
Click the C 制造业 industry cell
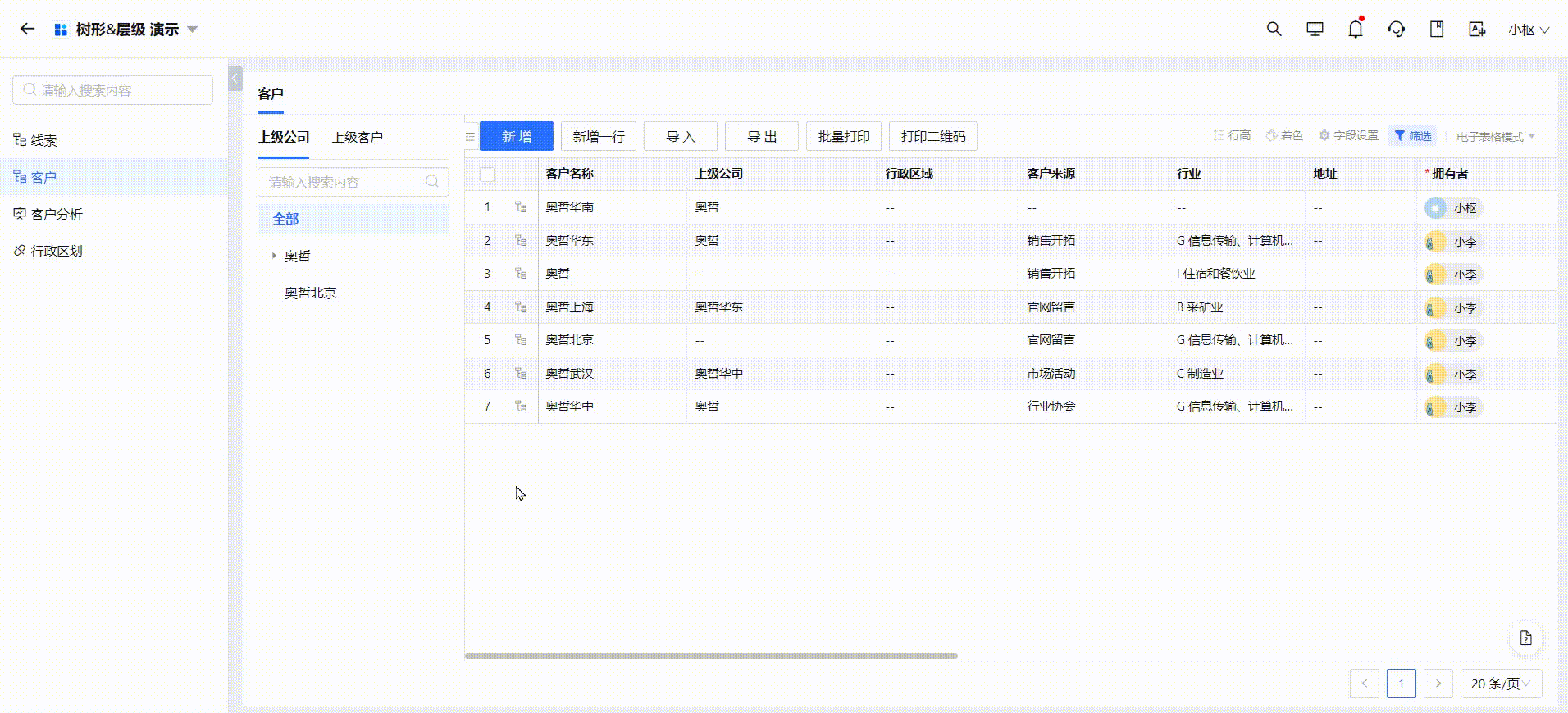pos(1237,374)
